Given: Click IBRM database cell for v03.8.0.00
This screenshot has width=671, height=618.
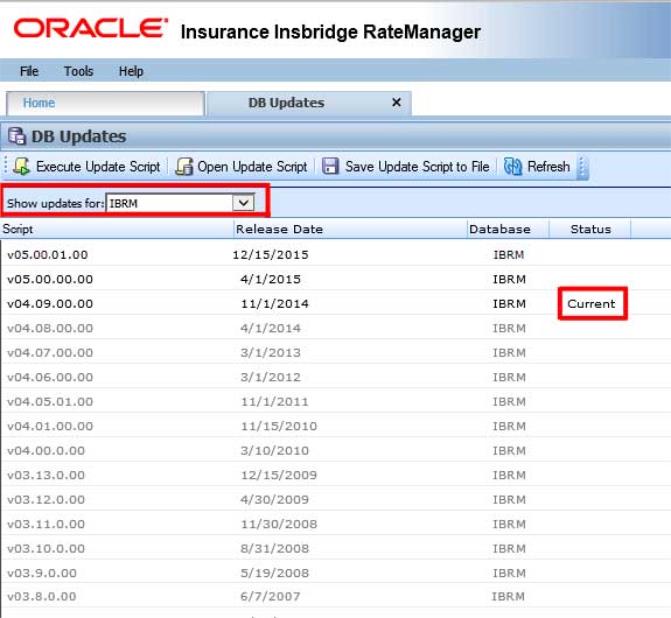Looking at the screenshot, I should pyautogui.click(x=508, y=596).
